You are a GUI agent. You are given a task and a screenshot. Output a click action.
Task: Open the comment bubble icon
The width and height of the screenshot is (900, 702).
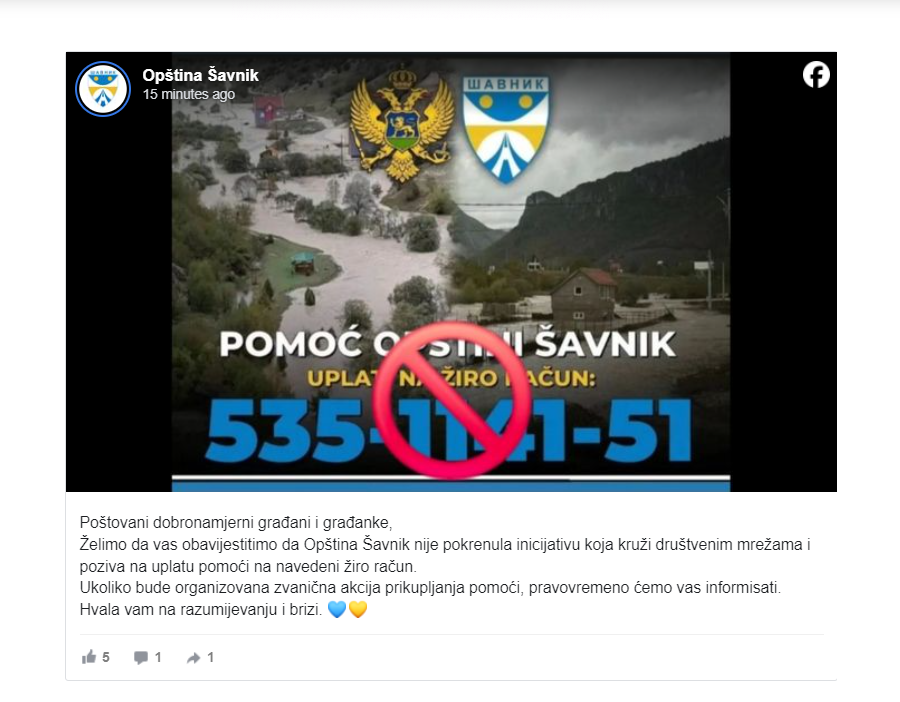[x=141, y=658]
